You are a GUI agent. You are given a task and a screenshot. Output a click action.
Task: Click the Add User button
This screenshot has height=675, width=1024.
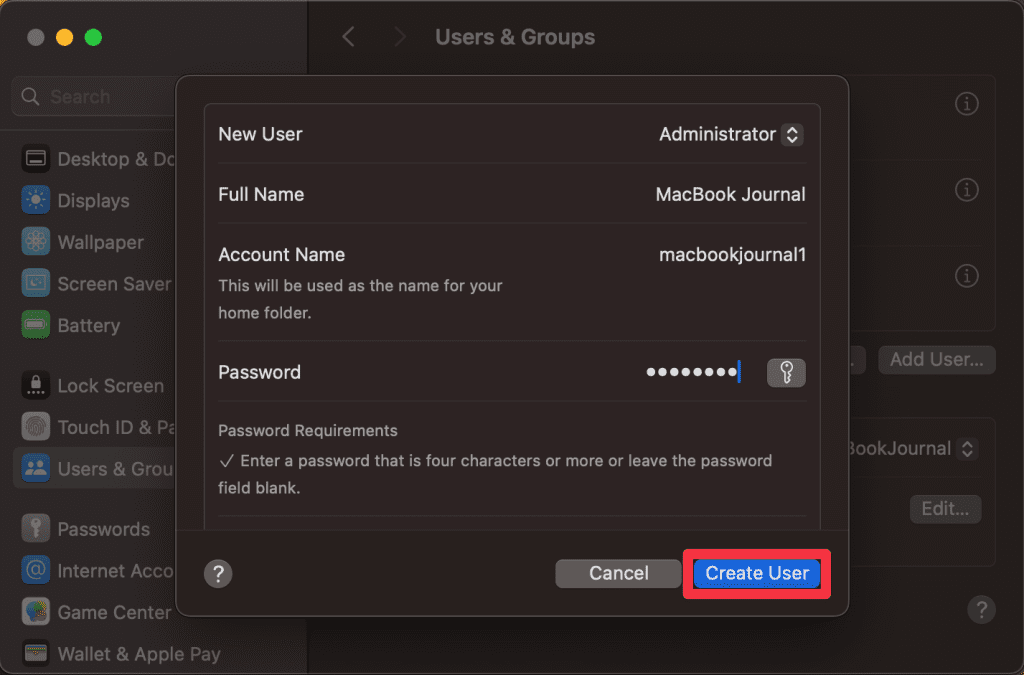[936, 359]
